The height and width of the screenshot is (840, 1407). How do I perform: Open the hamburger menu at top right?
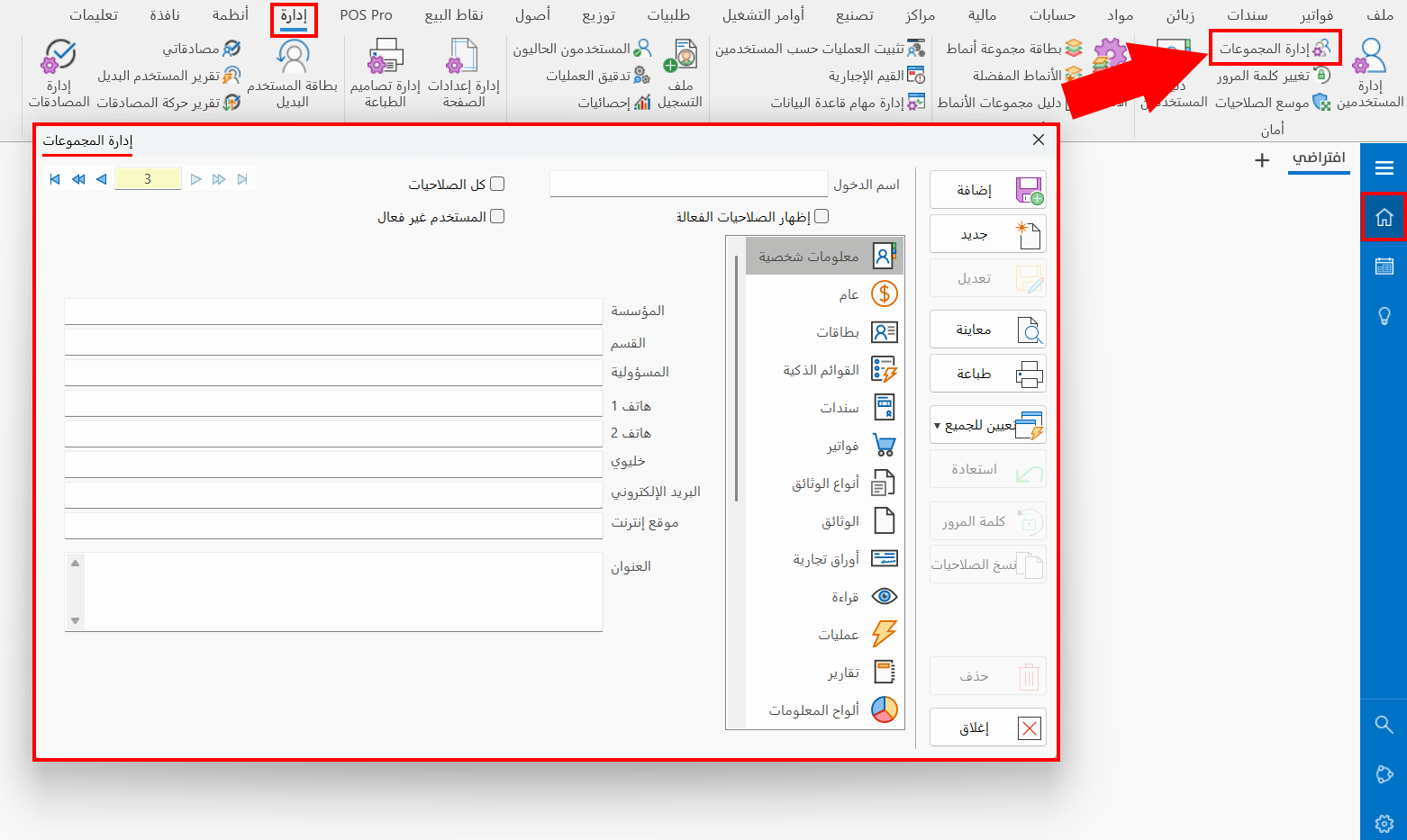click(x=1384, y=167)
